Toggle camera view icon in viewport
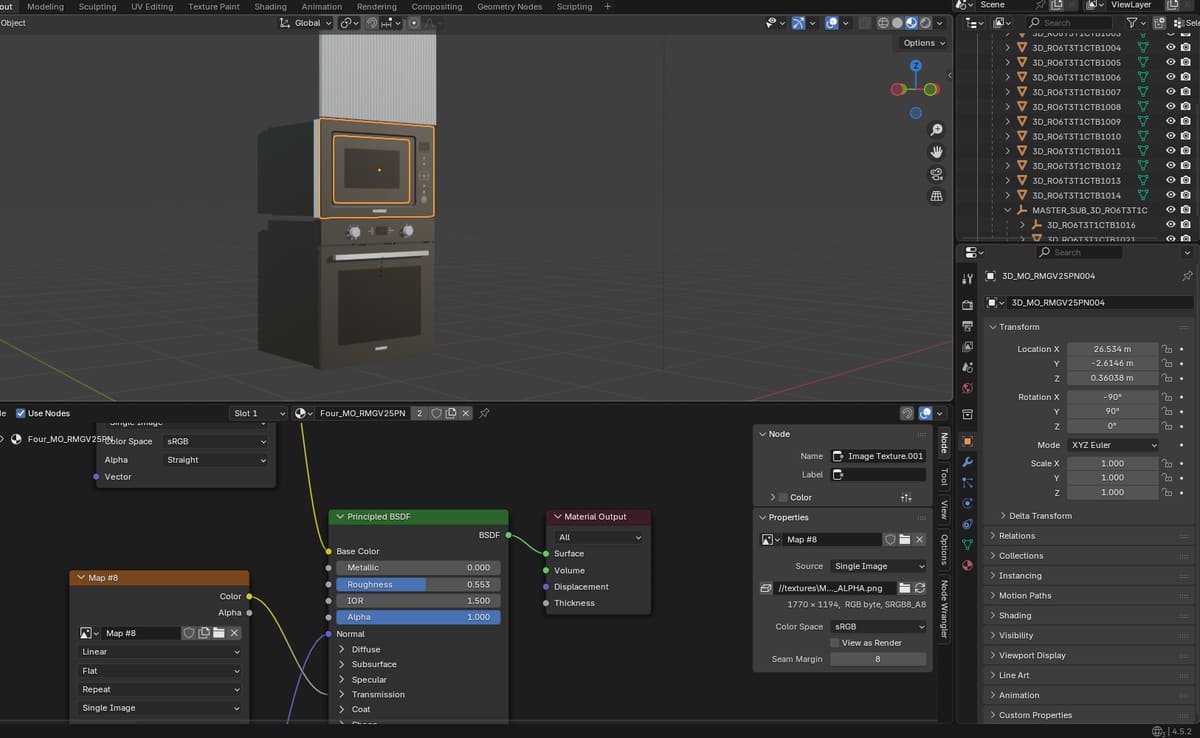 pos(936,174)
